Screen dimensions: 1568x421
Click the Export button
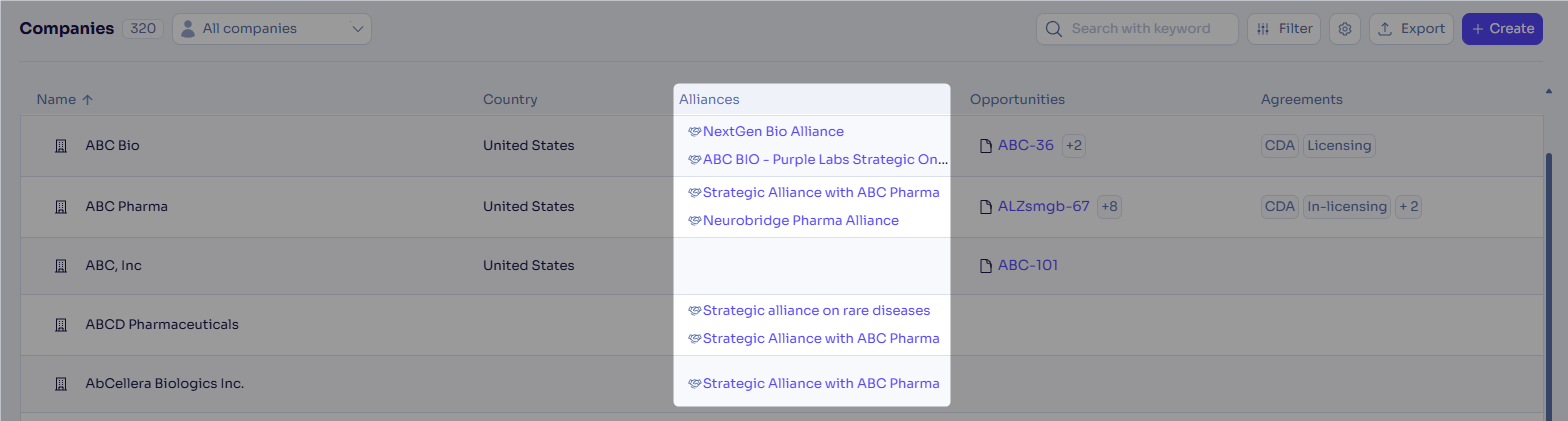tap(1411, 29)
